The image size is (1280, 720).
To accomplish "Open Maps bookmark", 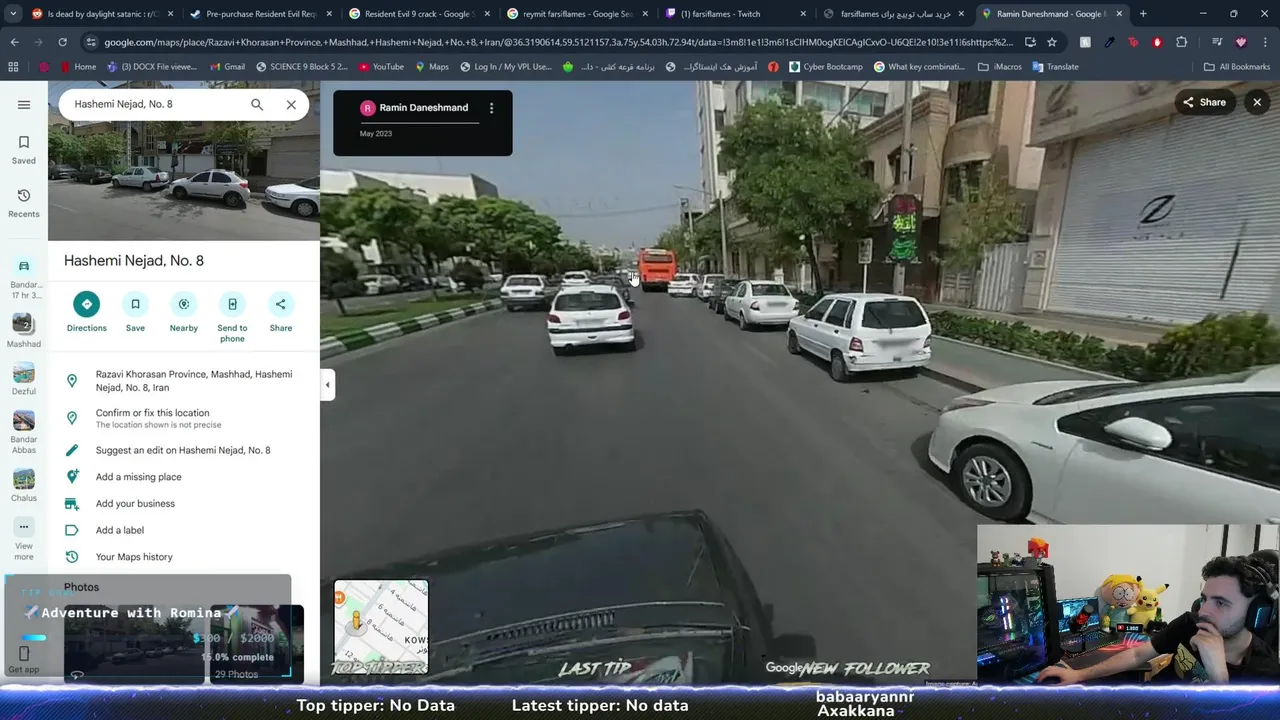I will [x=430, y=67].
